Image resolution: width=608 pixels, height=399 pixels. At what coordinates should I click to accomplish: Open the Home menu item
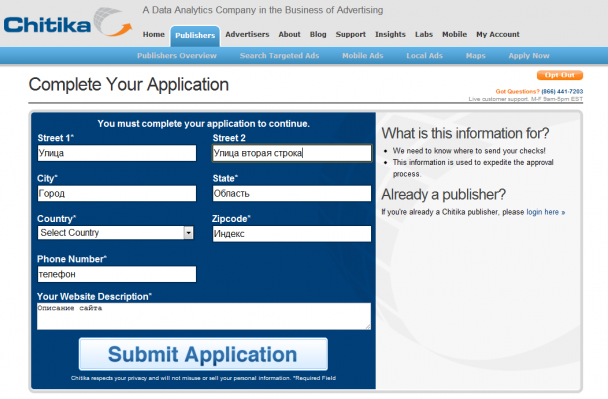click(154, 35)
